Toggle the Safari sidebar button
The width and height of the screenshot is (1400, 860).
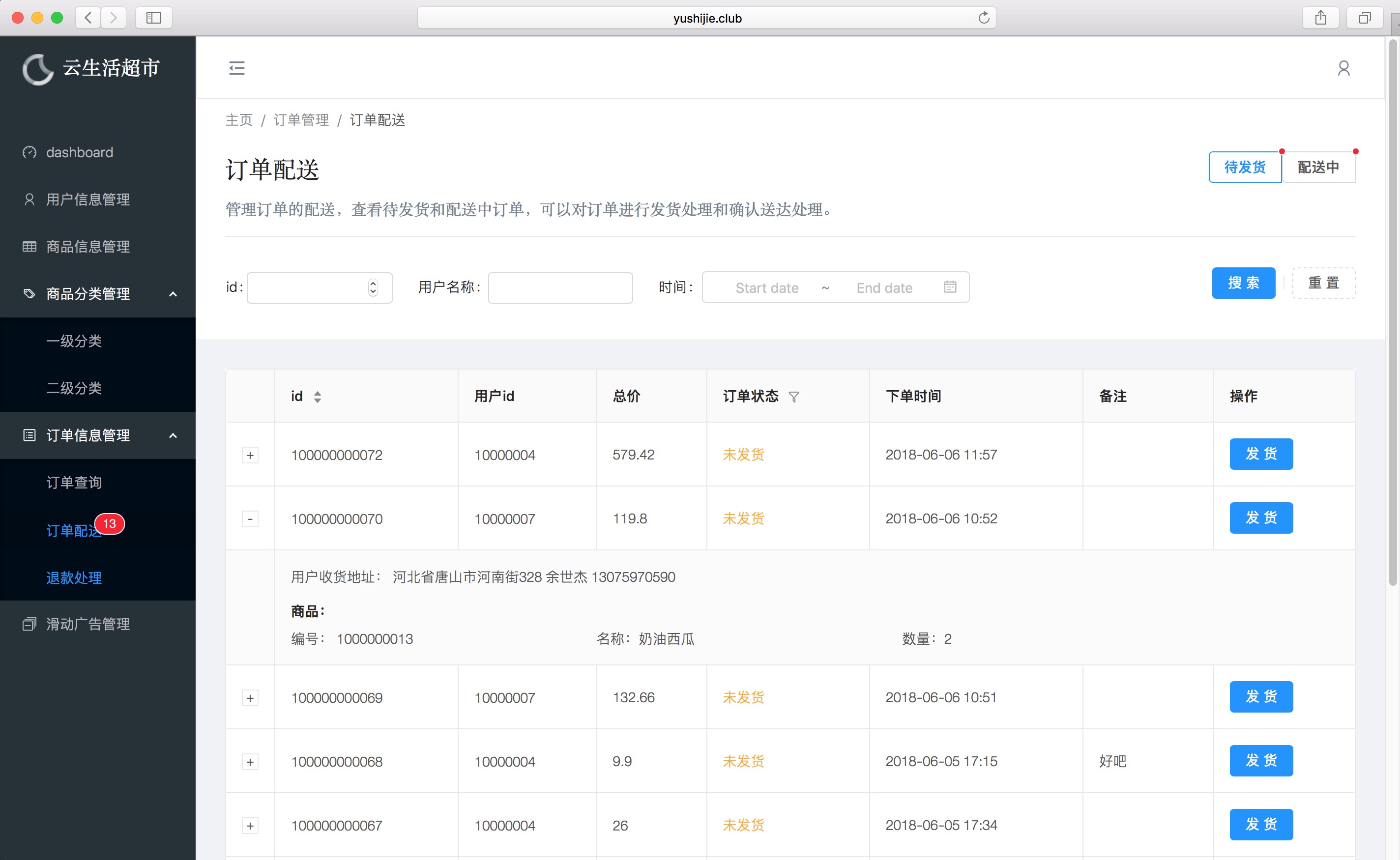click(153, 18)
